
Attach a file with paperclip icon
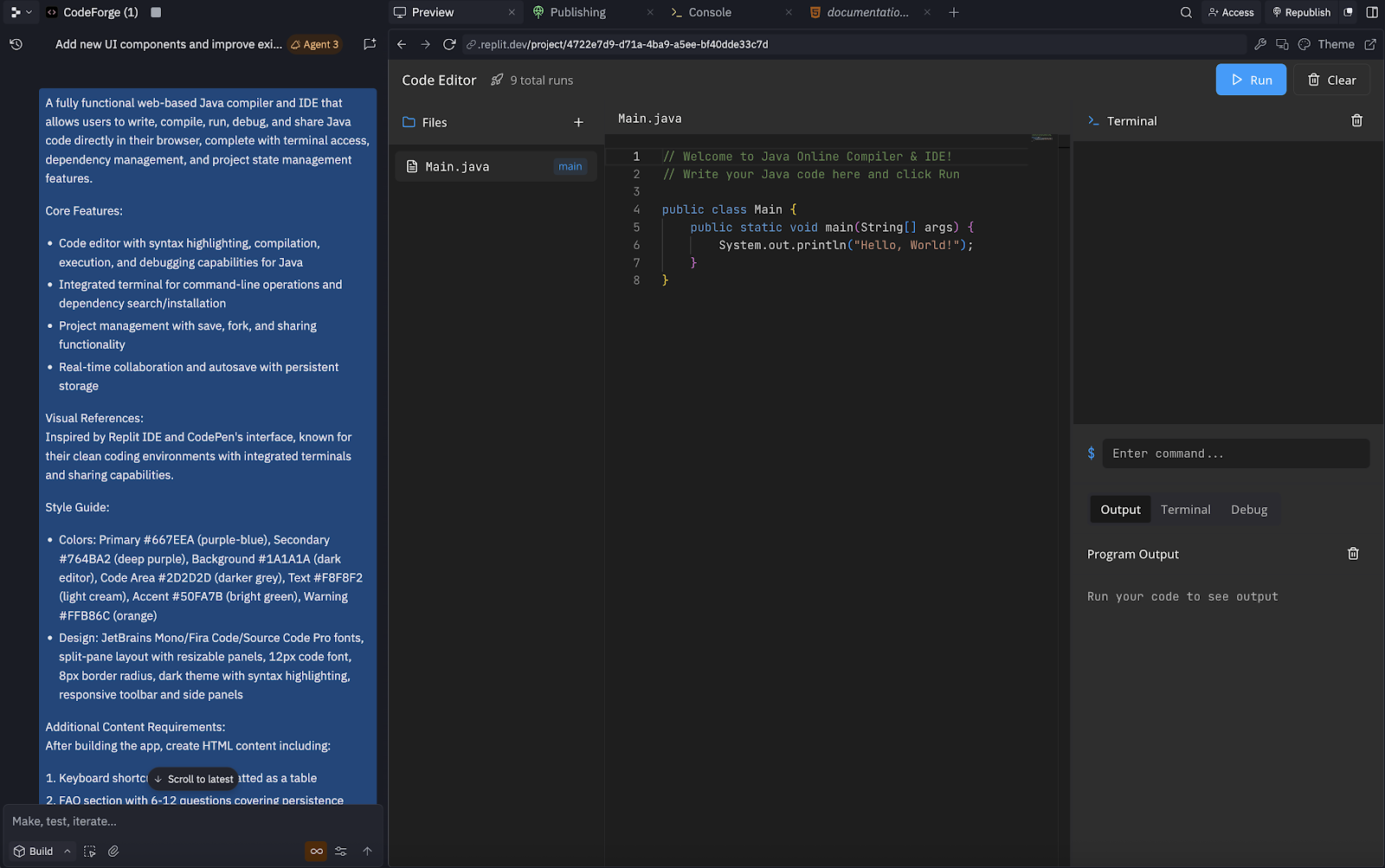point(113,852)
